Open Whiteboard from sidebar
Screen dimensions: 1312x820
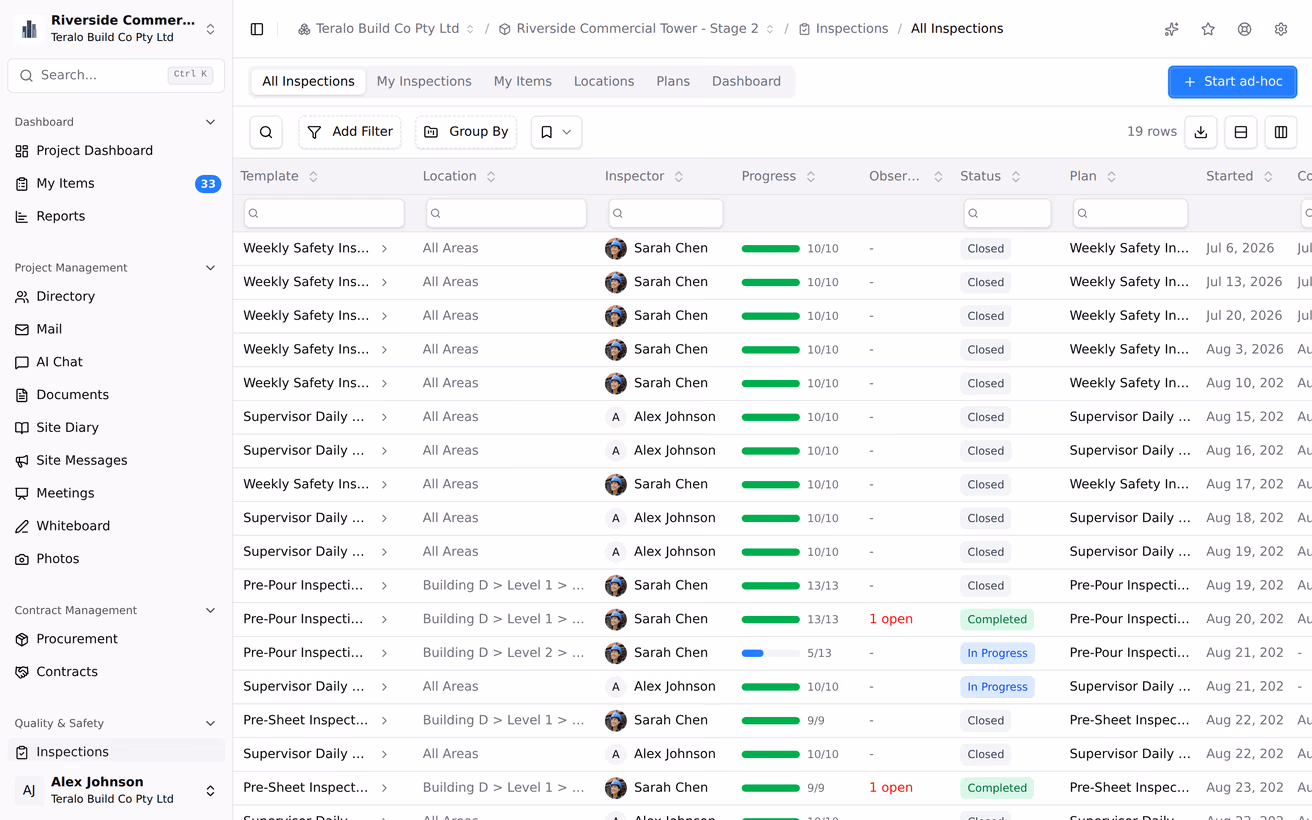tap(116, 526)
